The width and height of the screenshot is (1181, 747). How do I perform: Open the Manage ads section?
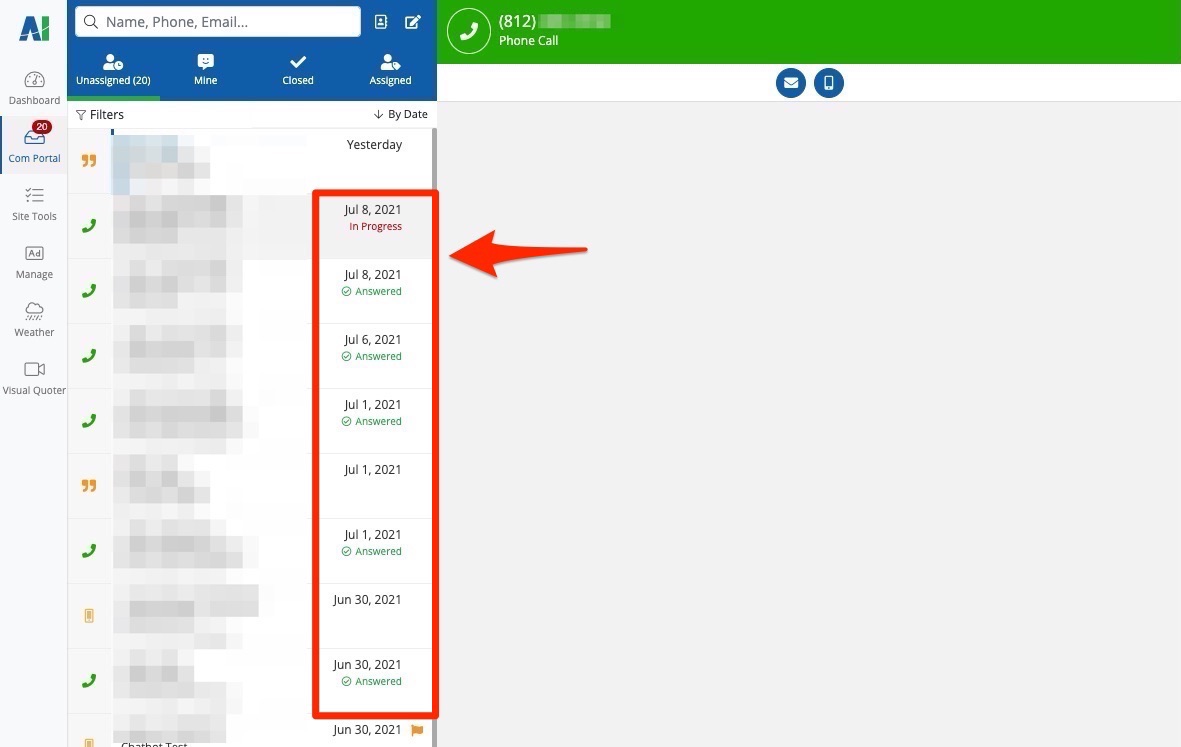pyautogui.click(x=34, y=261)
